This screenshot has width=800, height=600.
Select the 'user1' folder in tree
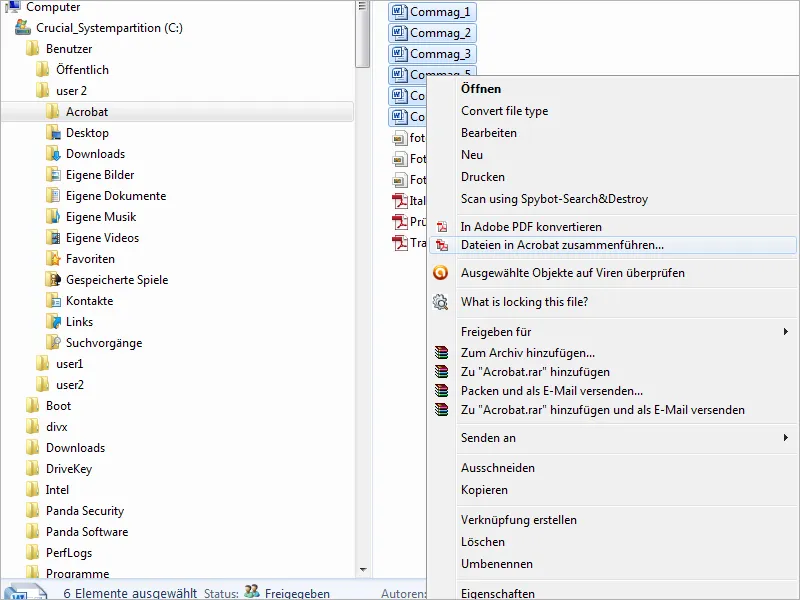tap(69, 364)
